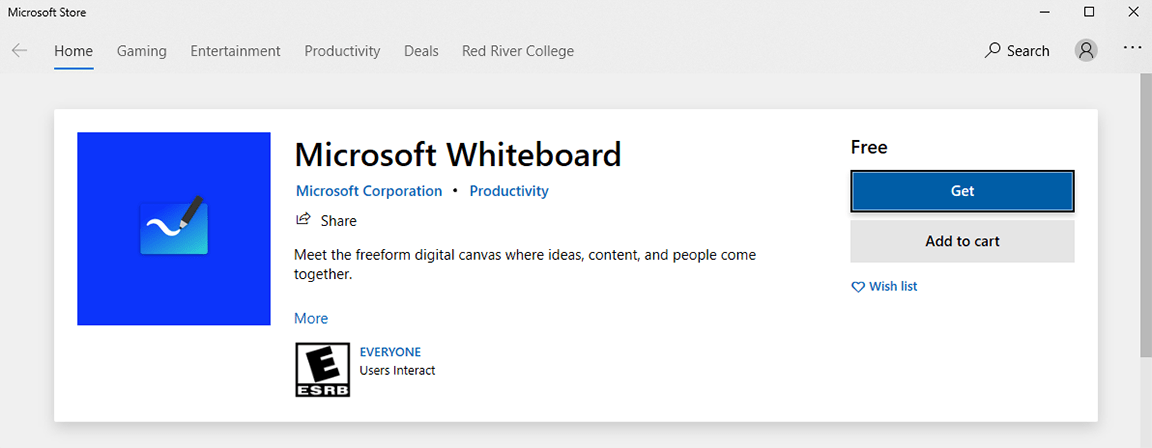Open the Deals tab

coord(421,51)
